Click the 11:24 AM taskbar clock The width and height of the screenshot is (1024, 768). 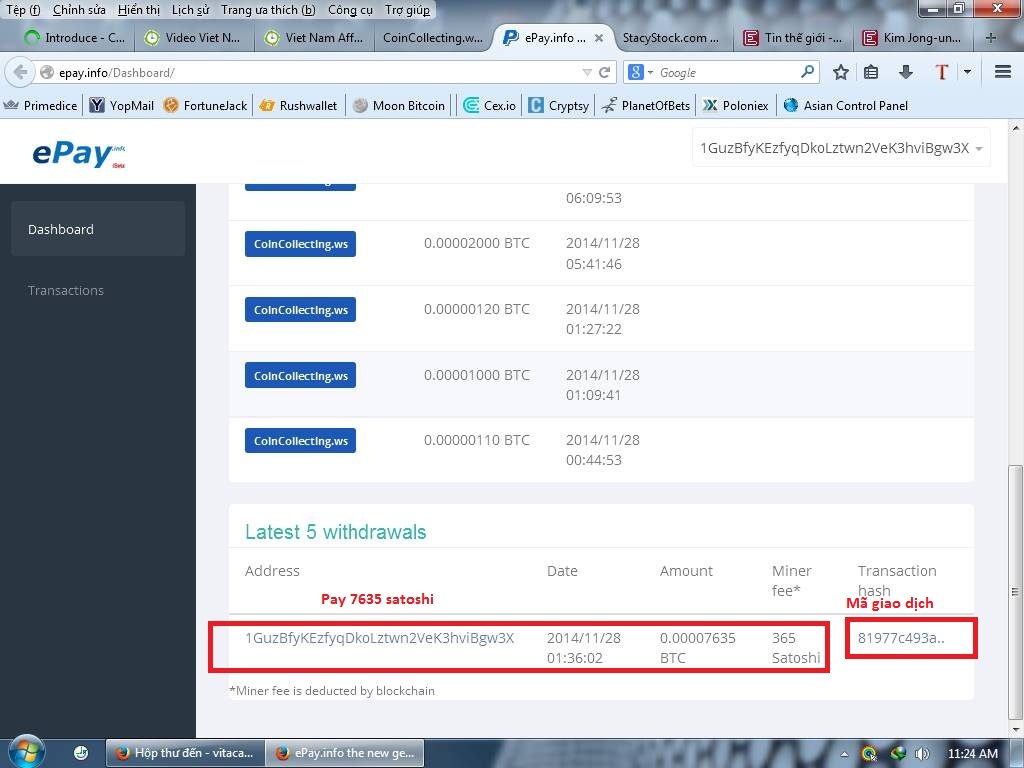[972, 754]
